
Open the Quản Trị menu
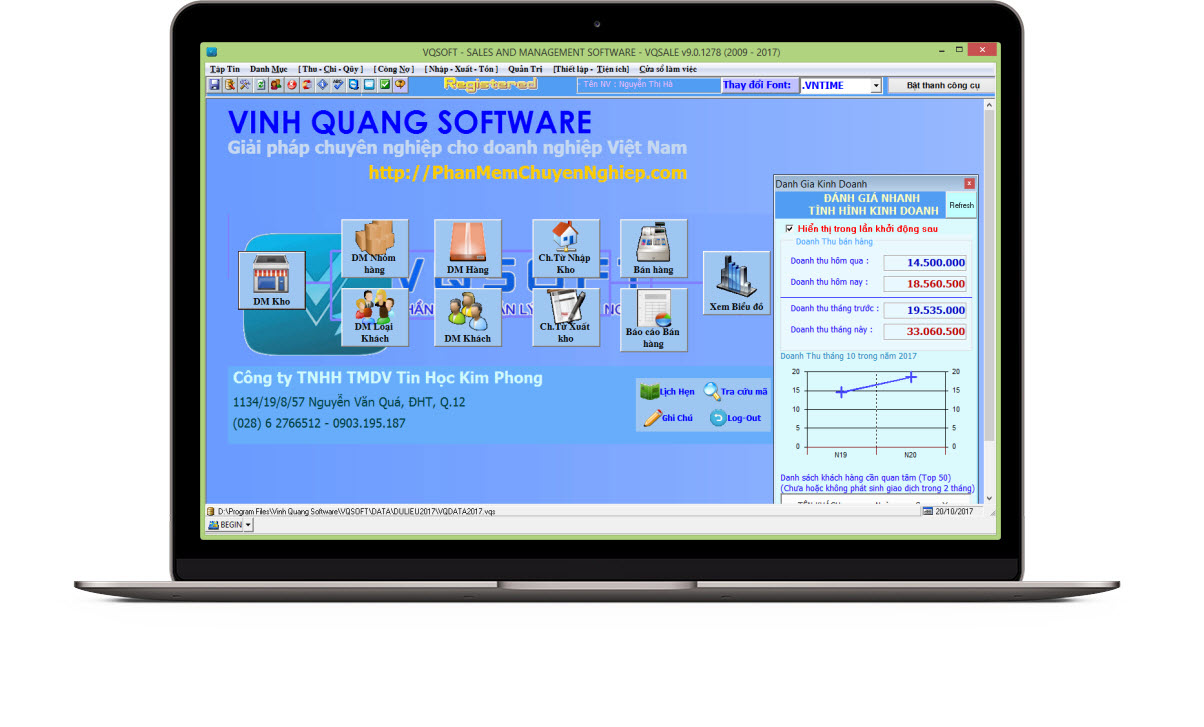525,69
